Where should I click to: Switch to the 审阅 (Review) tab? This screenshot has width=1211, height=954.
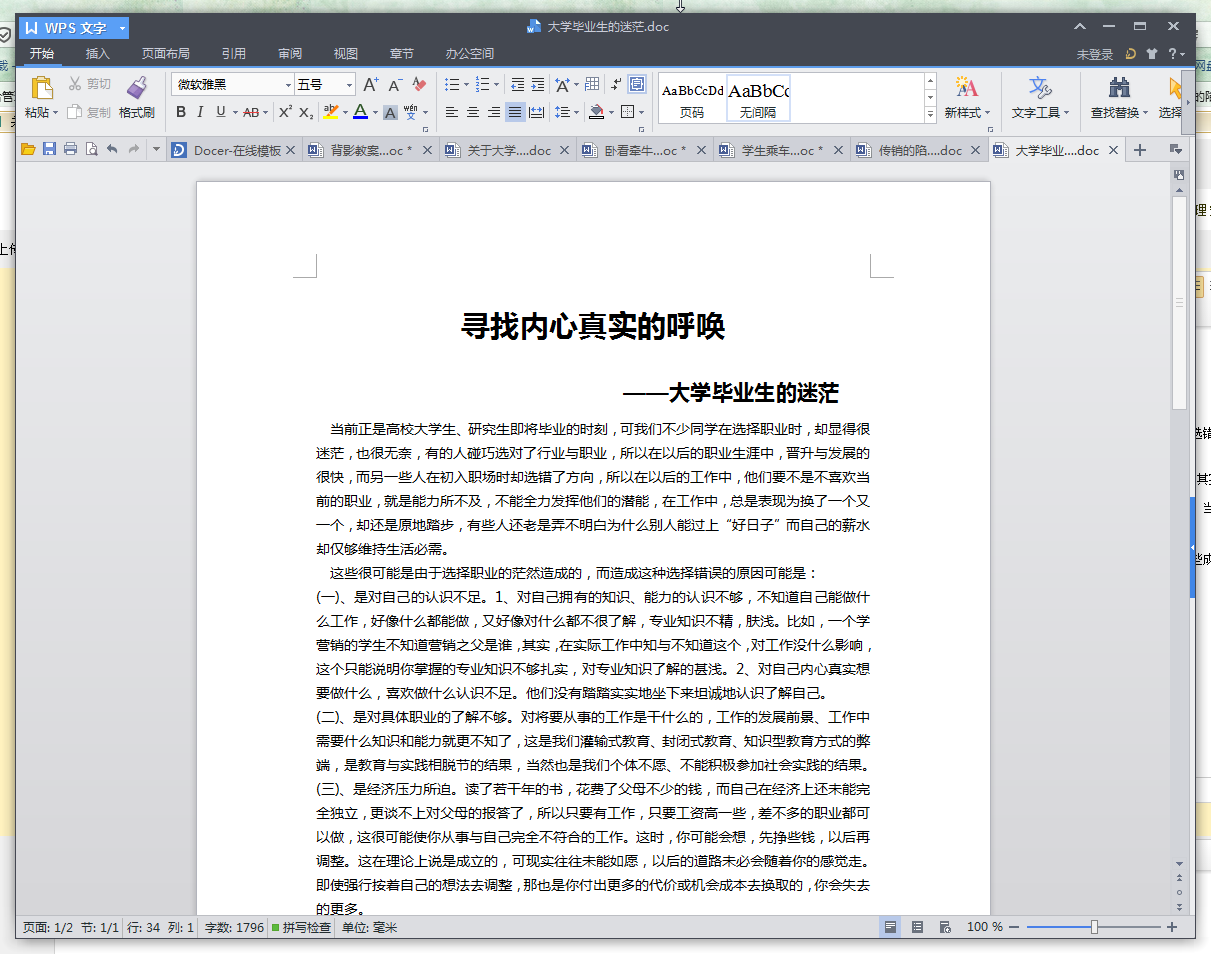(290, 54)
